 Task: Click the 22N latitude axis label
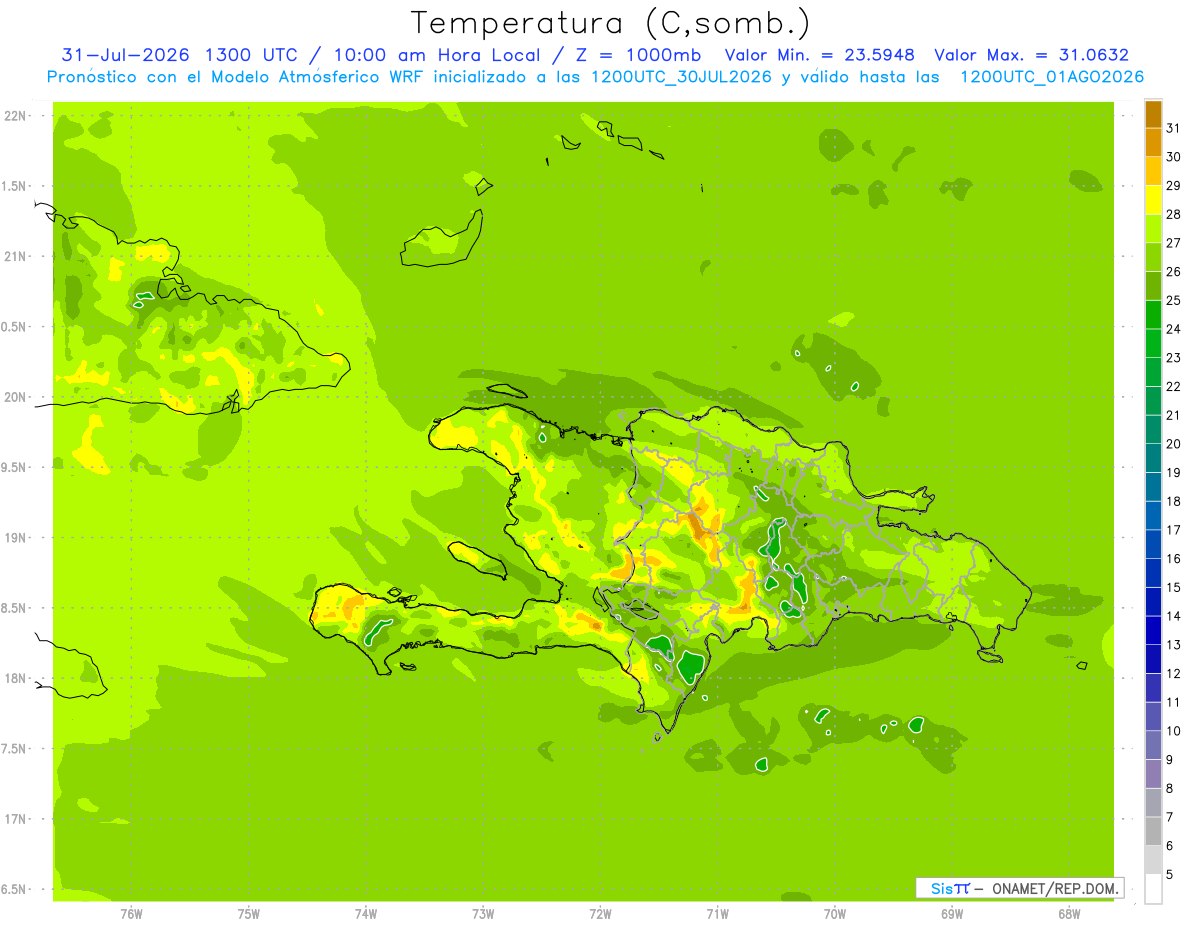click(x=14, y=115)
